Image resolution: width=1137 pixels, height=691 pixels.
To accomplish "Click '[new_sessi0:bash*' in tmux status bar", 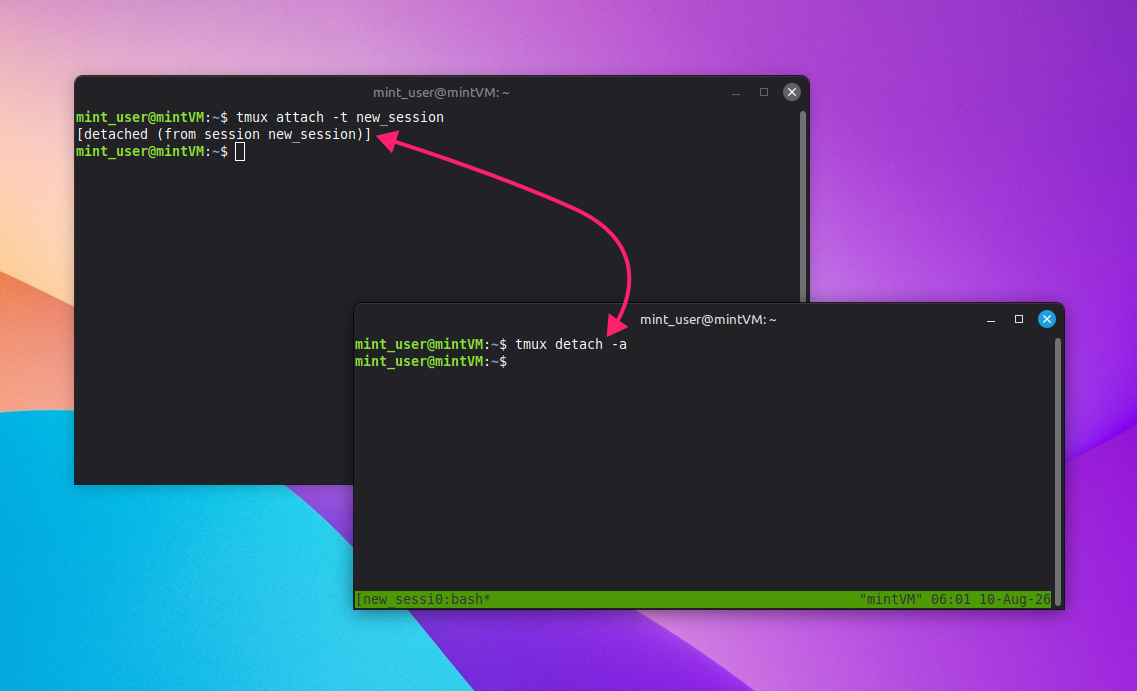I will coord(423,599).
